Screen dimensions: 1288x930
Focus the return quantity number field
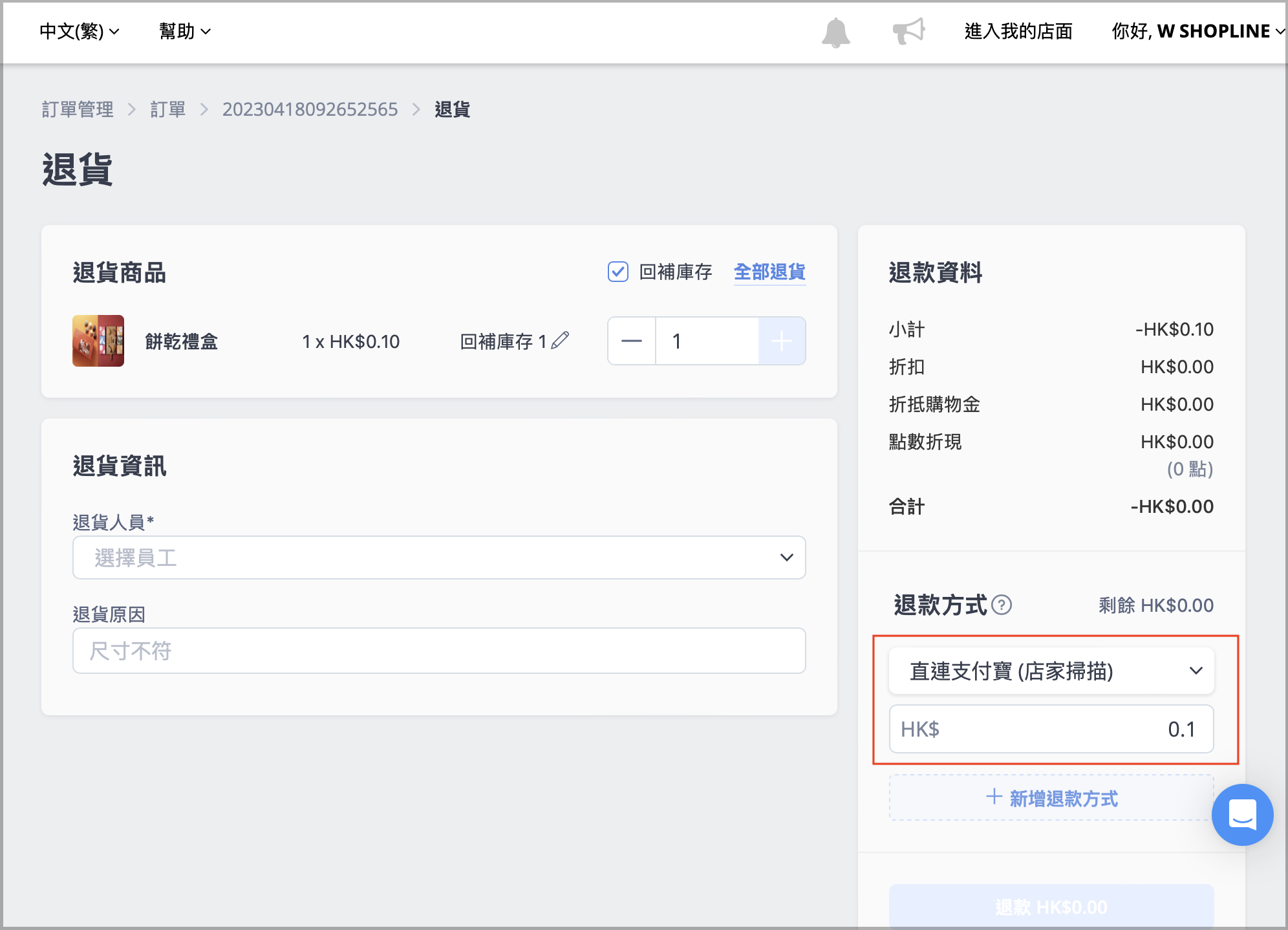tap(707, 341)
